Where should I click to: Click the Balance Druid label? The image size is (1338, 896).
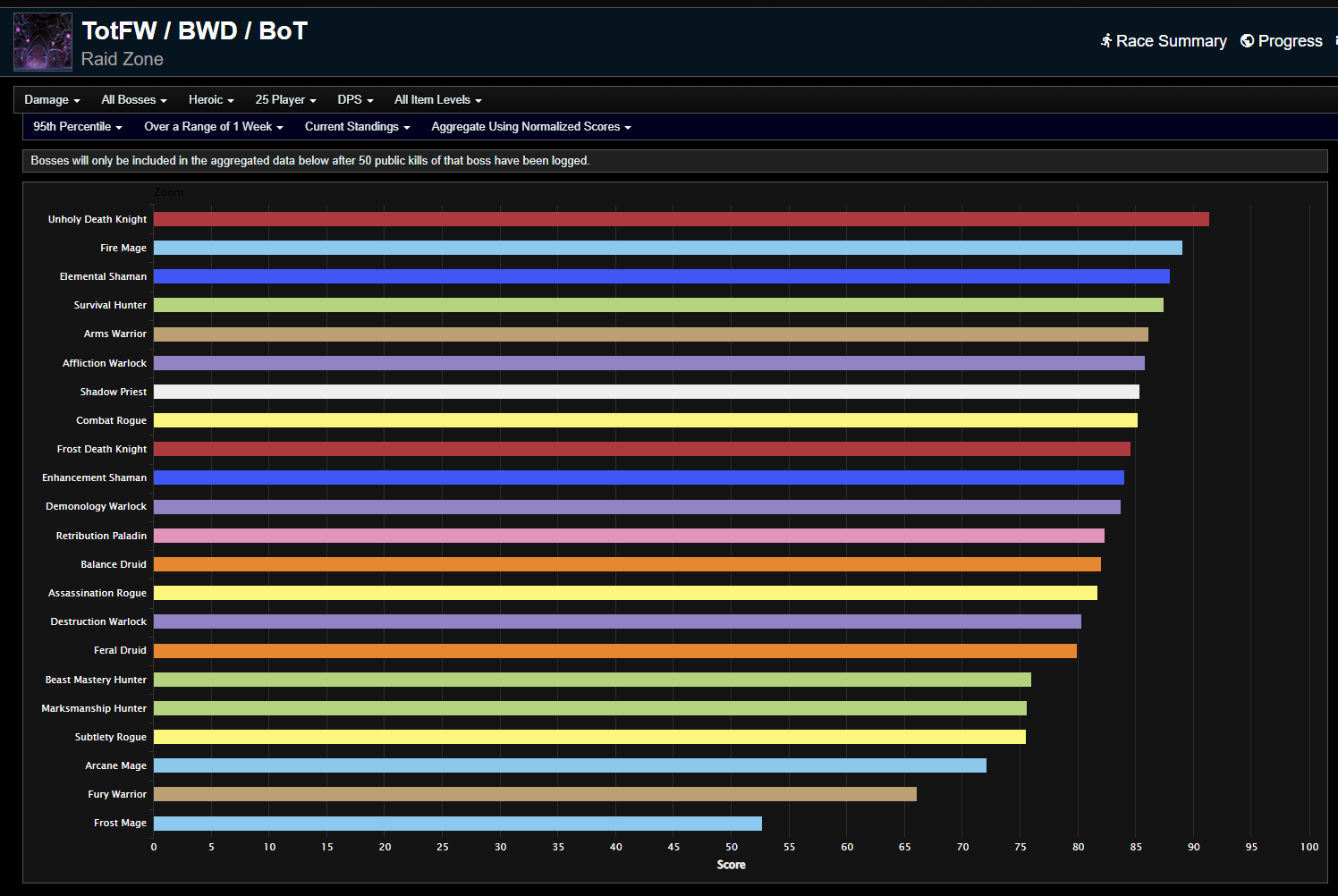point(114,564)
